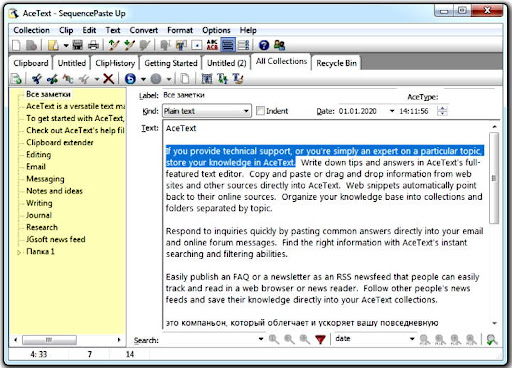Open the Clip menu
Viewport: 512px width, 368px height.
tap(66, 30)
